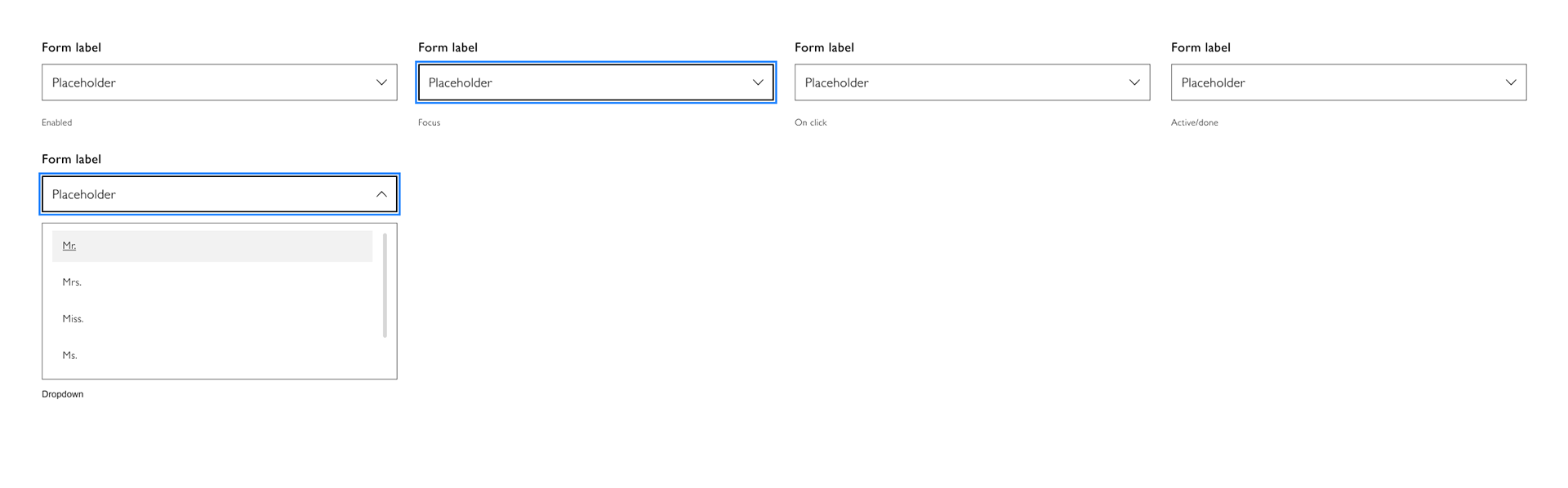Click the chevron down in the On click dropdown

point(1134,82)
